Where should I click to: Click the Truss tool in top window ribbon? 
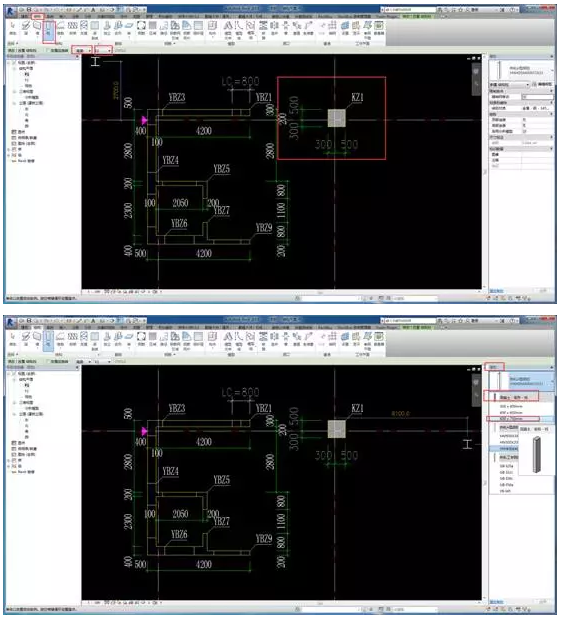(72, 28)
